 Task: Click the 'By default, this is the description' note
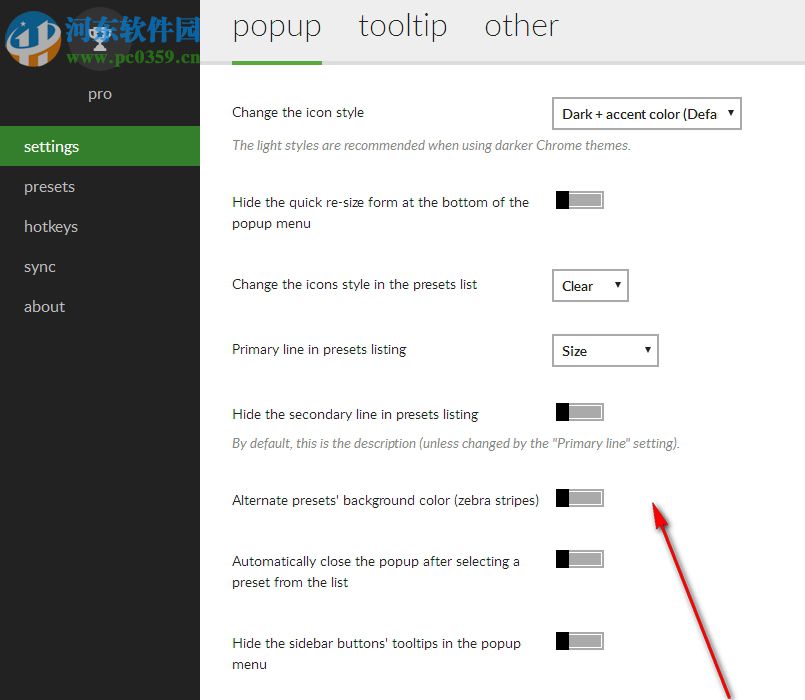click(x=456, y=443)
